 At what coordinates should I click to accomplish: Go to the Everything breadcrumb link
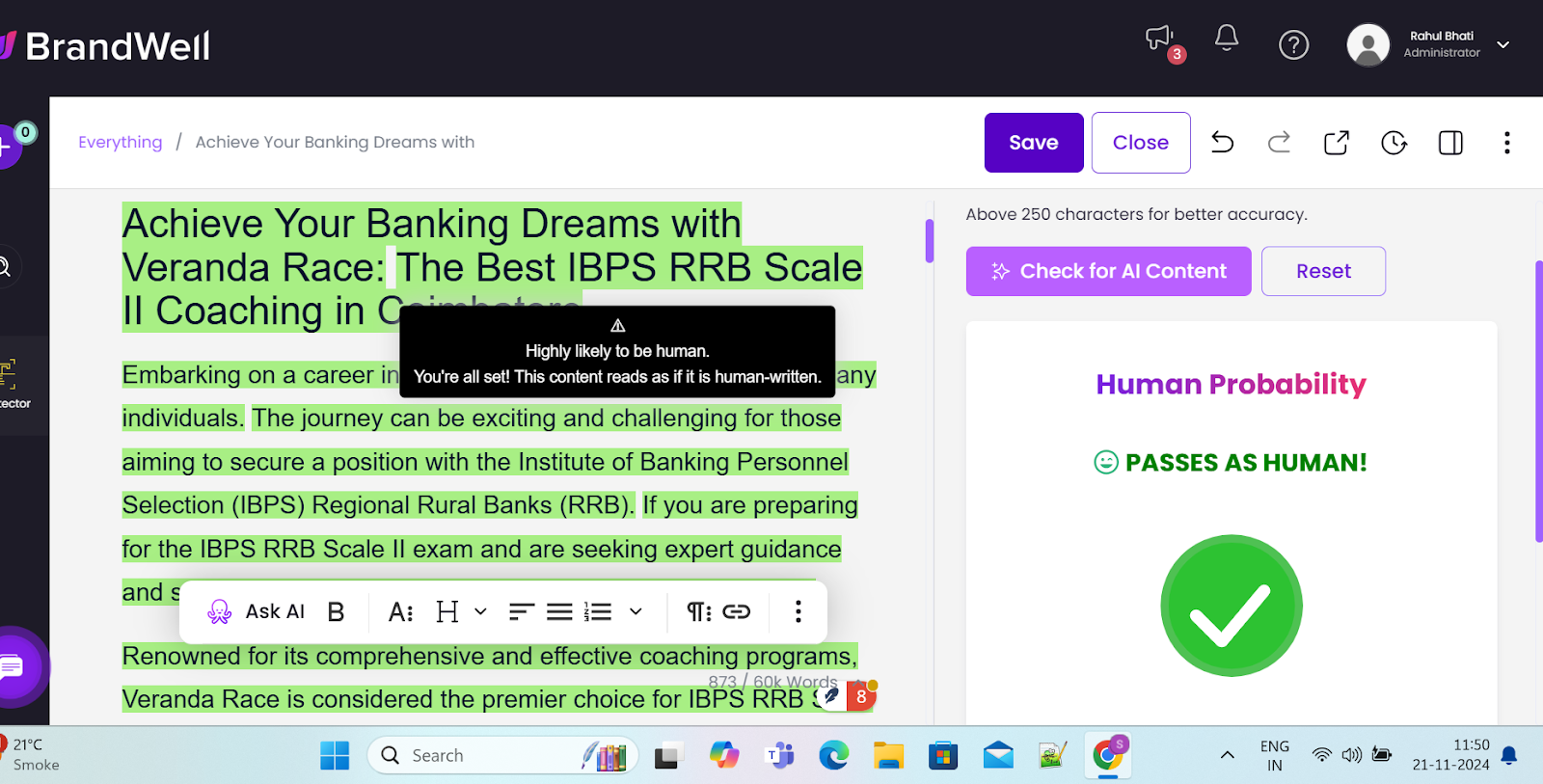coord(121,142)
